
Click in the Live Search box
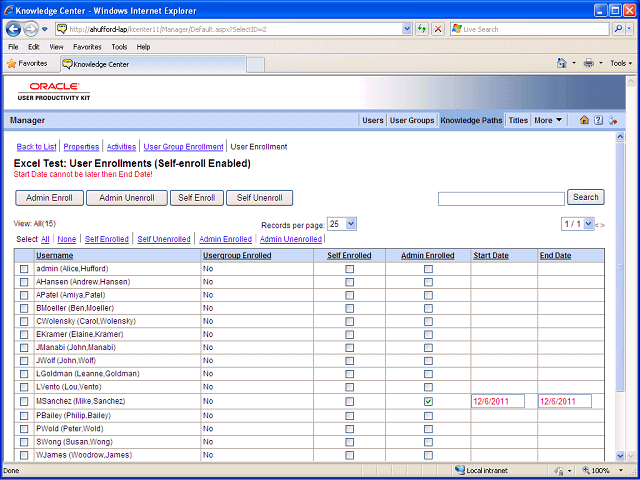pyautogui.click(x=530, y=29)
